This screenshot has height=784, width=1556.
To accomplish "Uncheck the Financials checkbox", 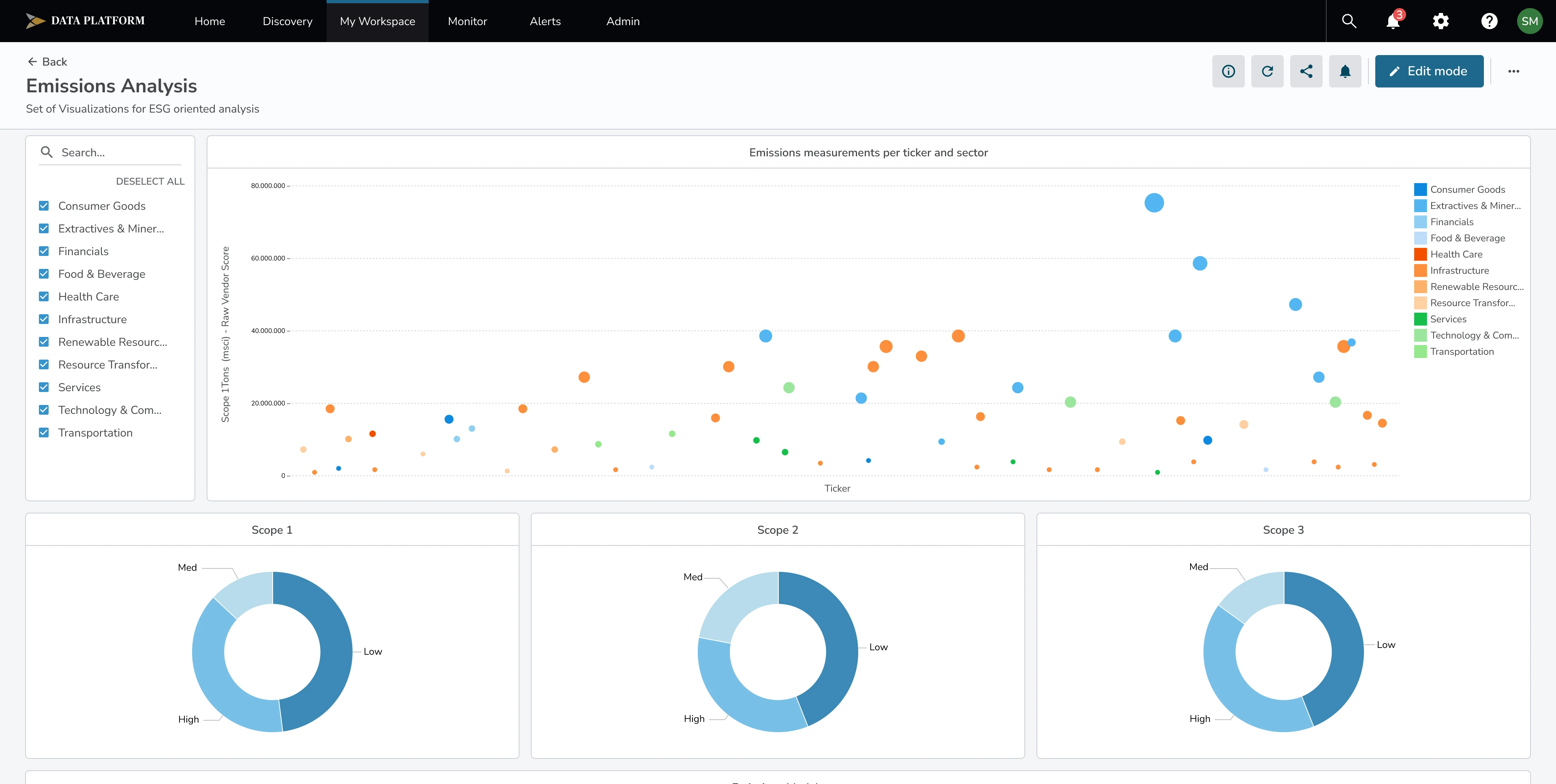I will point(43,251).
